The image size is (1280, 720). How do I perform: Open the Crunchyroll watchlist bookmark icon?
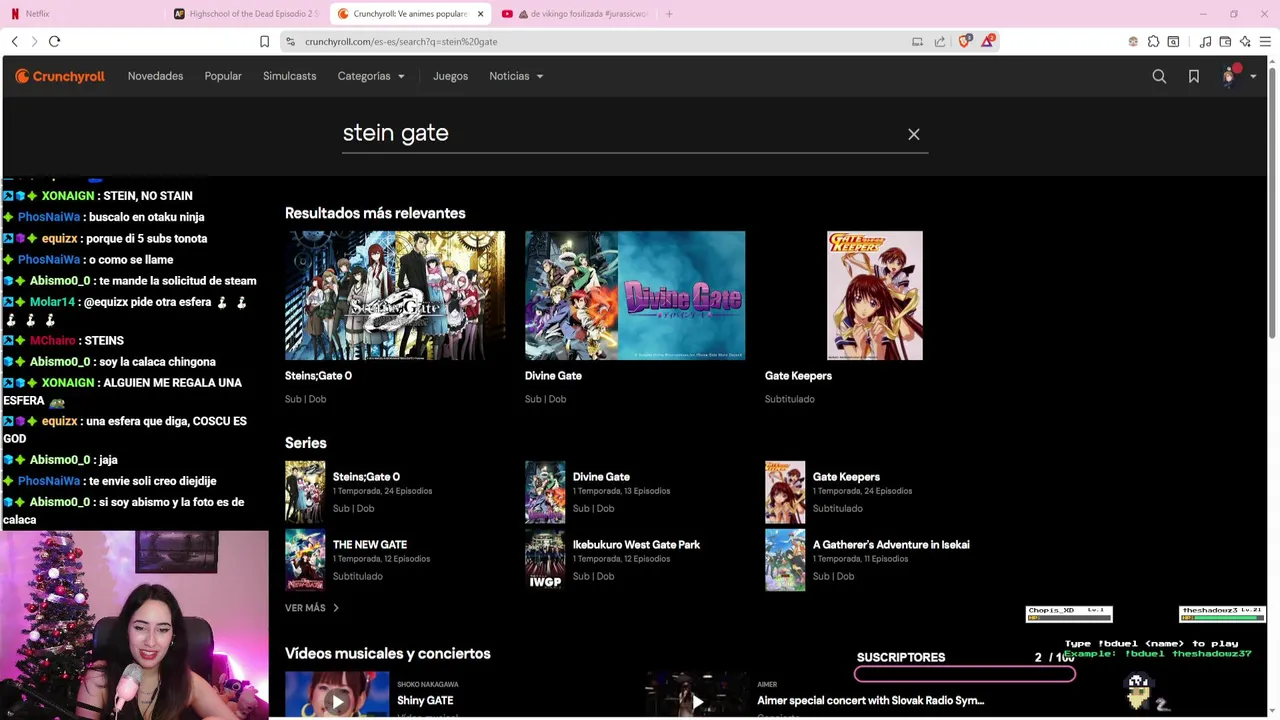tap(1194, 76)
